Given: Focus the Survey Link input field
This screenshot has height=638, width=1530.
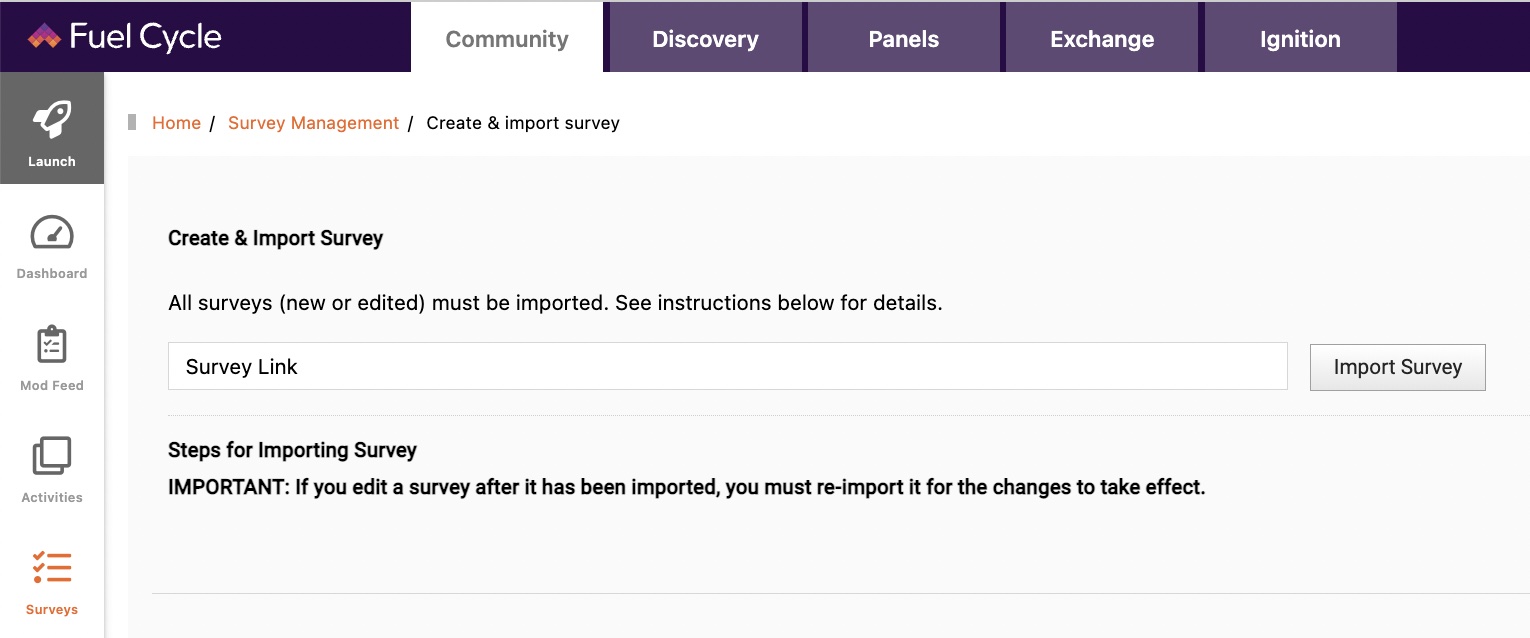Looking at the screenshot, I should click(x=727, y=367).
